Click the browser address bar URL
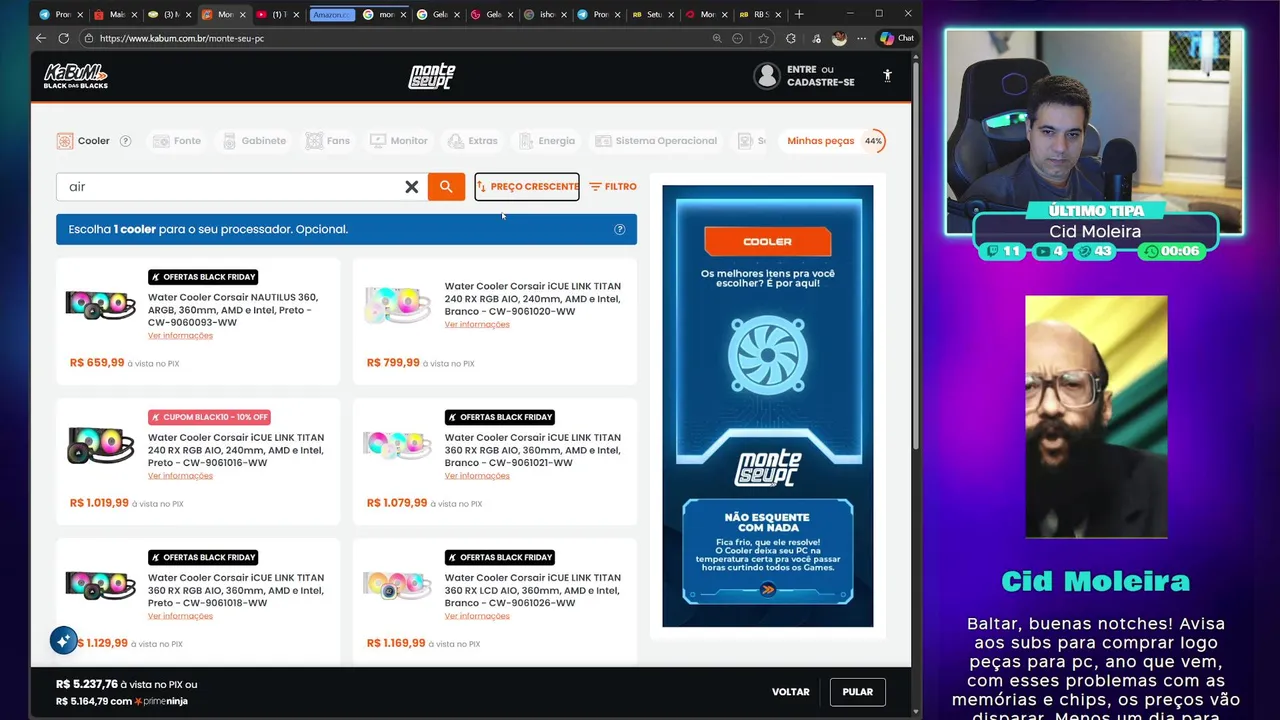 pos(182,38)
